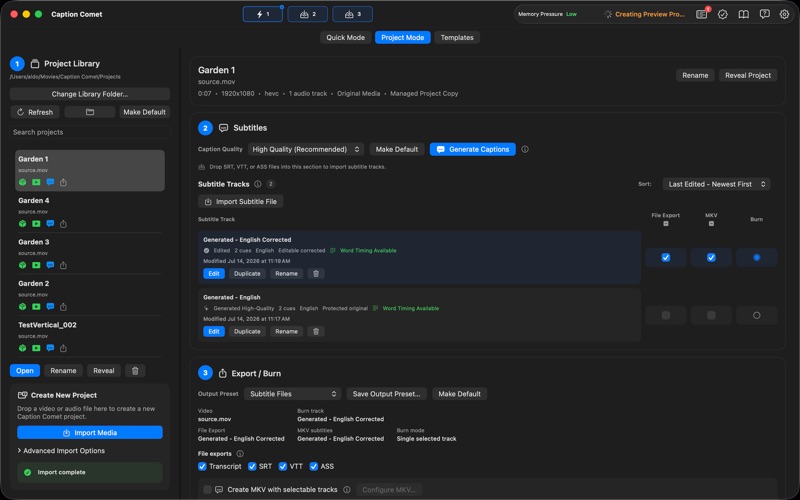Switch to Quick Mode tab
The width and height of the screenshot is (800, 500).
coord(345,37)
